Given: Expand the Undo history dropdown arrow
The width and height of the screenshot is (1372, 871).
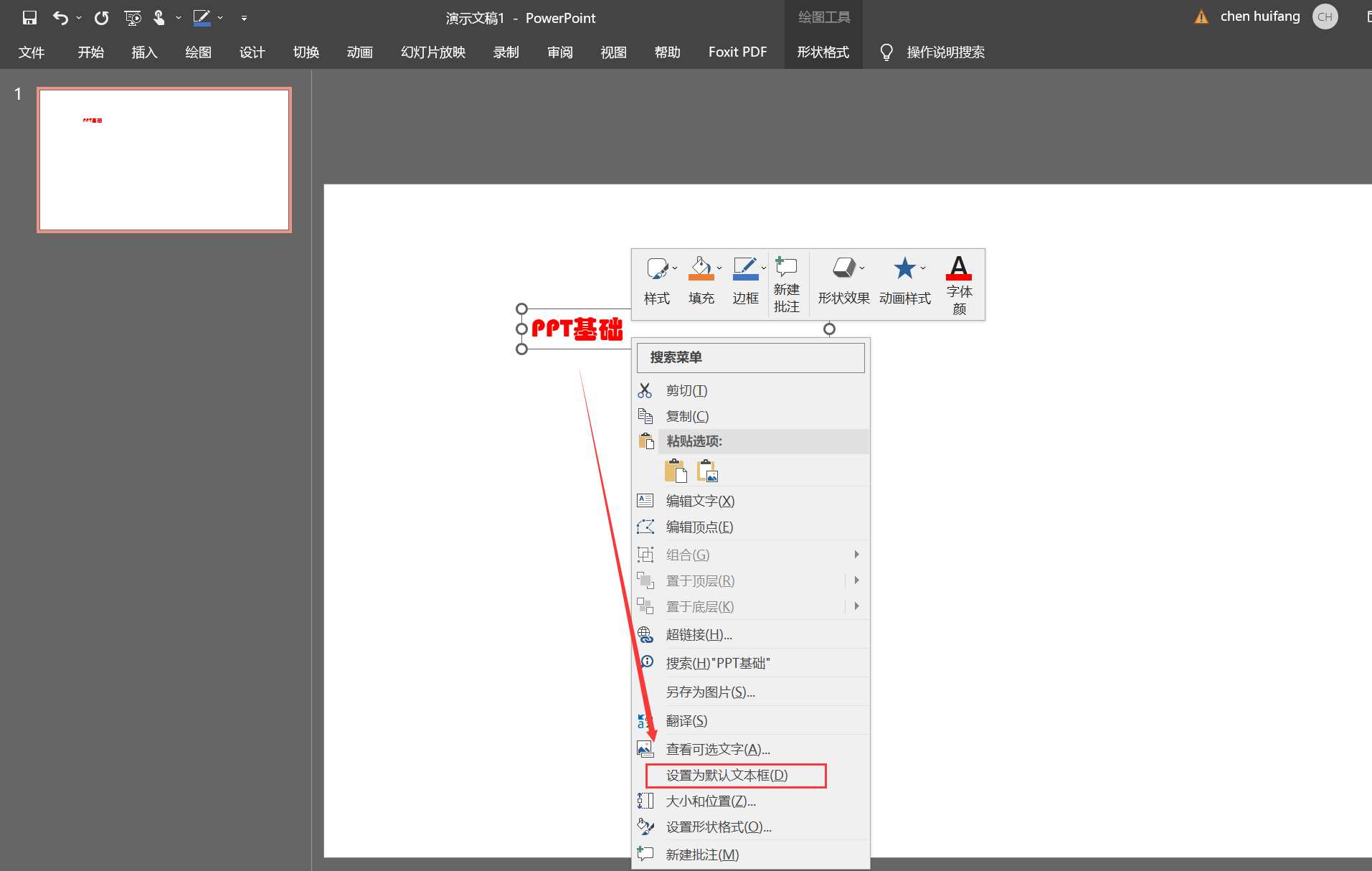Looking at the screenshot, I should click(x=79, y=18).
